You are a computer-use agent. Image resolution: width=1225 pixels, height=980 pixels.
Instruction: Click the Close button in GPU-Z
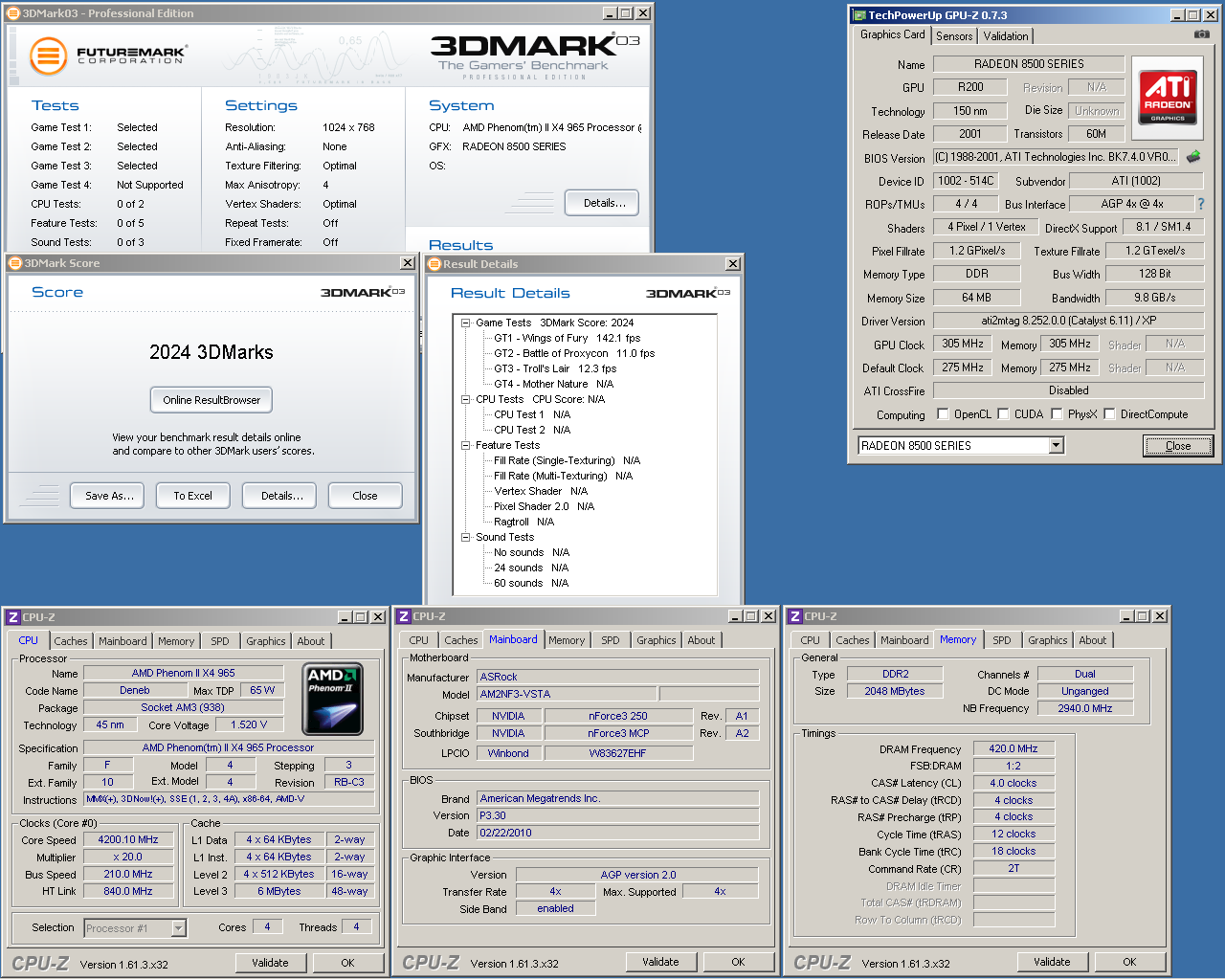click(1178, 446)
